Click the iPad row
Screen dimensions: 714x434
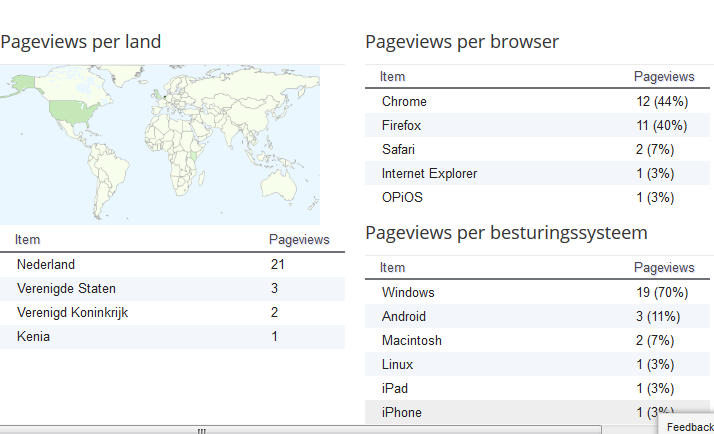click(537, 389)
